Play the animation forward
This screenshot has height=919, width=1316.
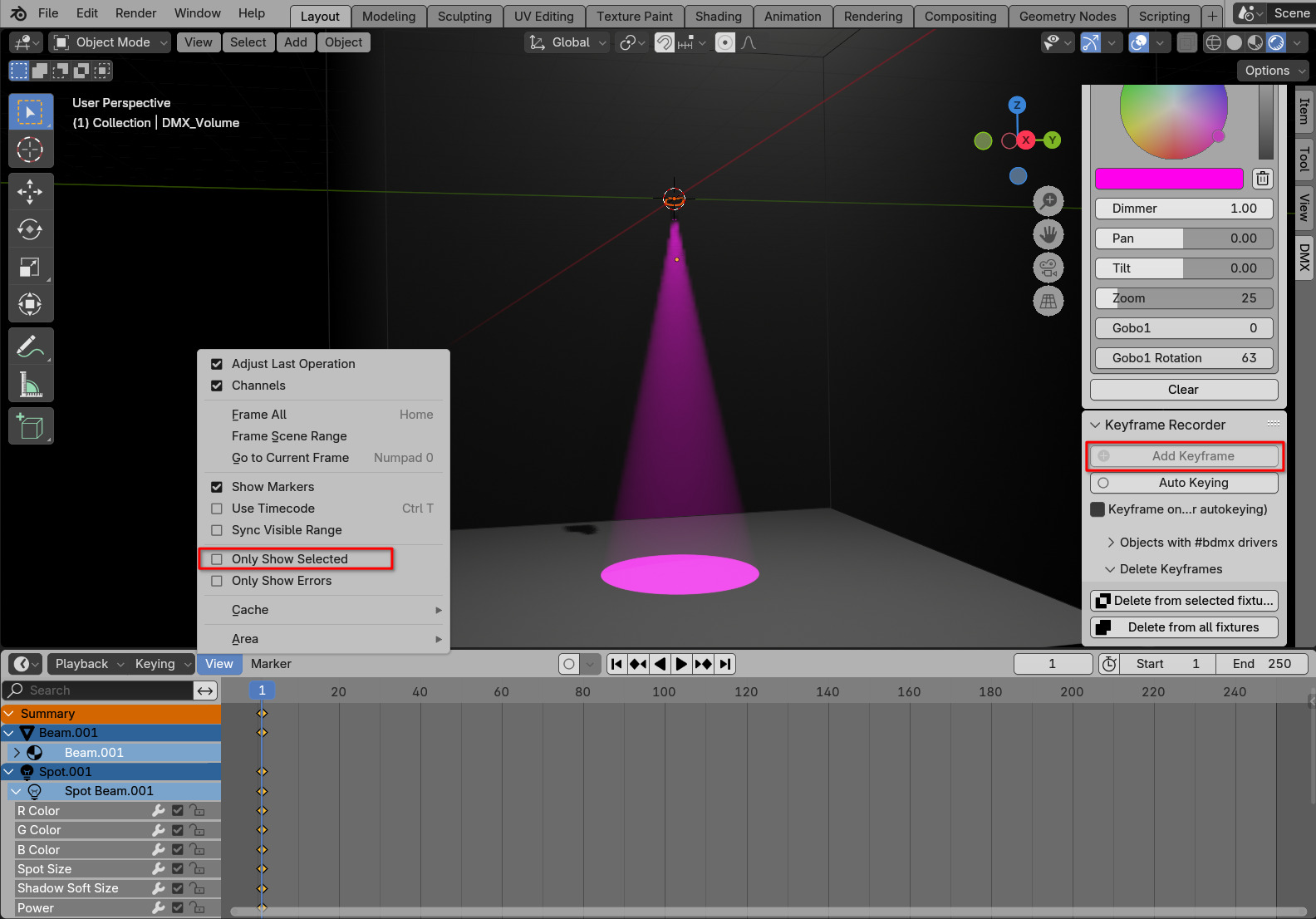(681, 664)
